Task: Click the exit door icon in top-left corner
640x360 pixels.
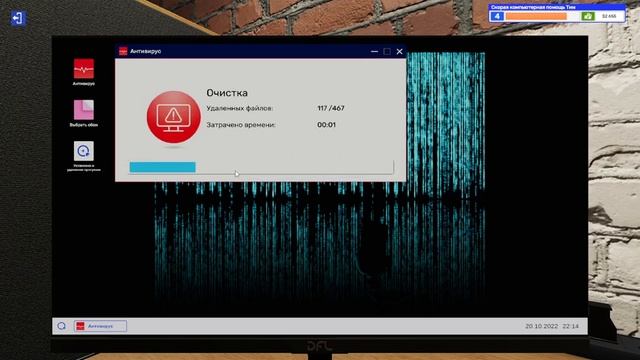Action: click(x=18, y=18)
